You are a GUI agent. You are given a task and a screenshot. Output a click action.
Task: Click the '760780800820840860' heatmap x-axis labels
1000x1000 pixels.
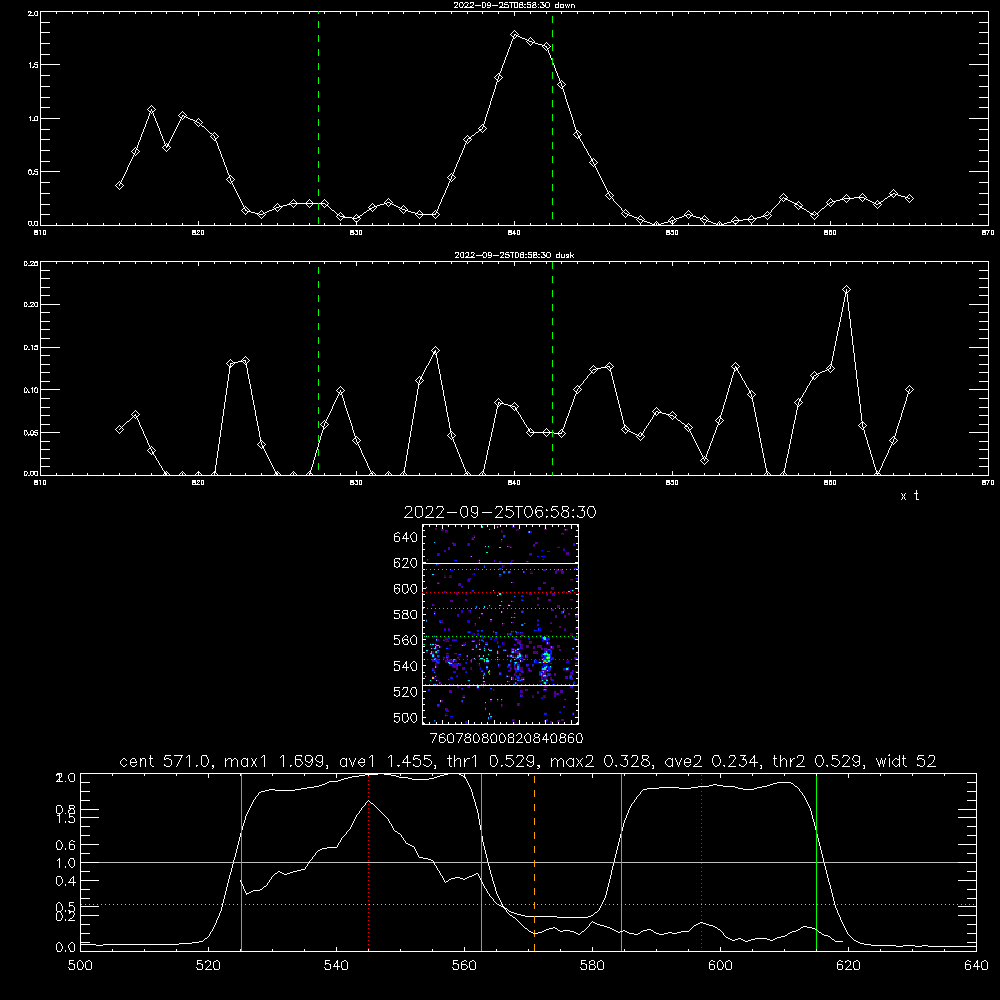coord(506,738)
